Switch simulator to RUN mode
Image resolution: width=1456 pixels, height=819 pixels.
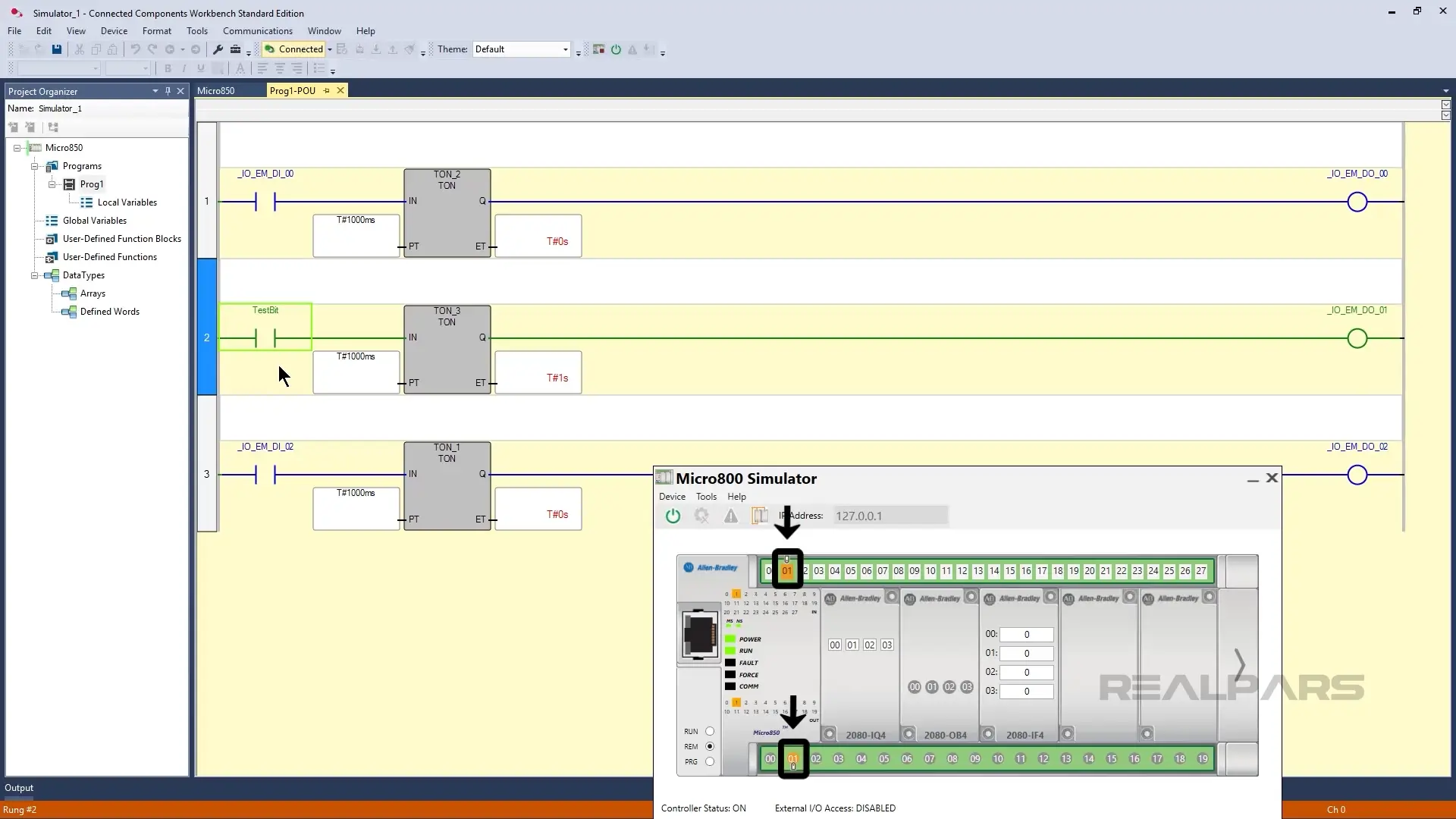[x=710, y=731]
